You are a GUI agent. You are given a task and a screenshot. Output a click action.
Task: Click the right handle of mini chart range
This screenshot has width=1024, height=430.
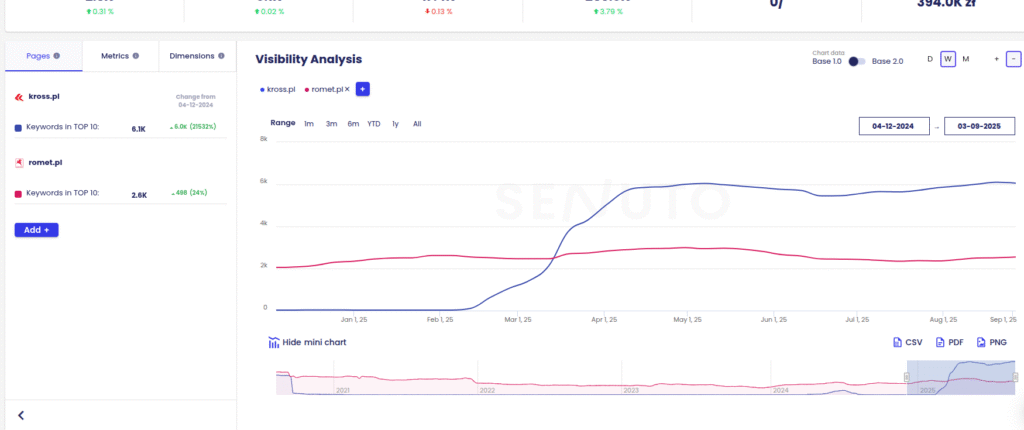click(x=1014, y=377)
